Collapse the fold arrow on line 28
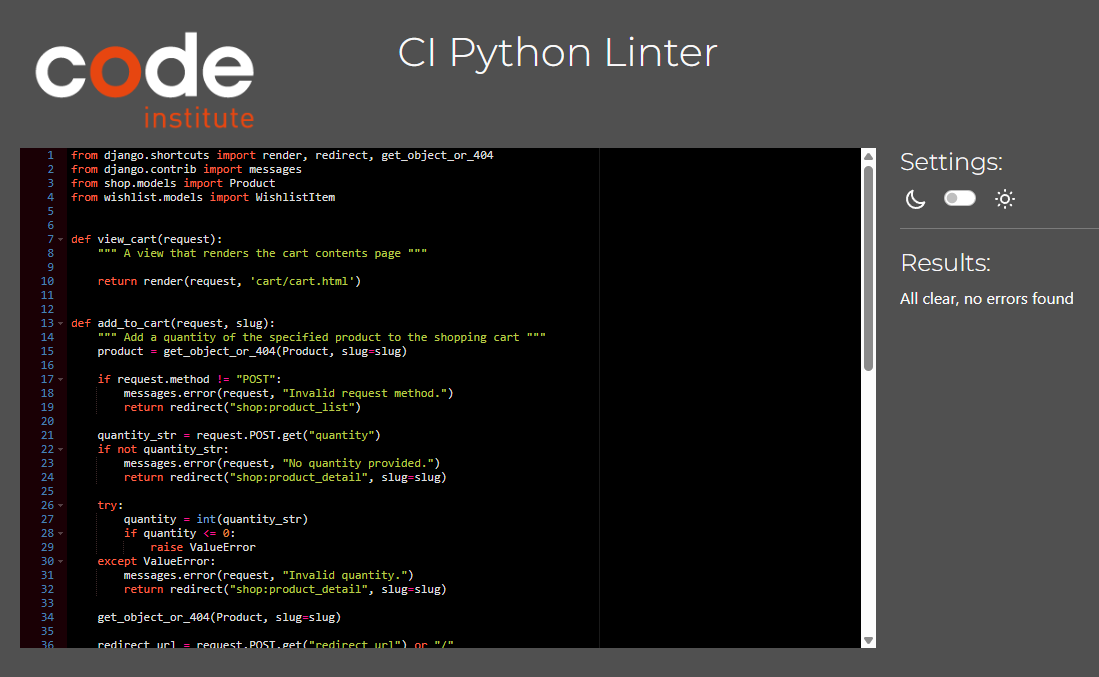 click(61, 534)
